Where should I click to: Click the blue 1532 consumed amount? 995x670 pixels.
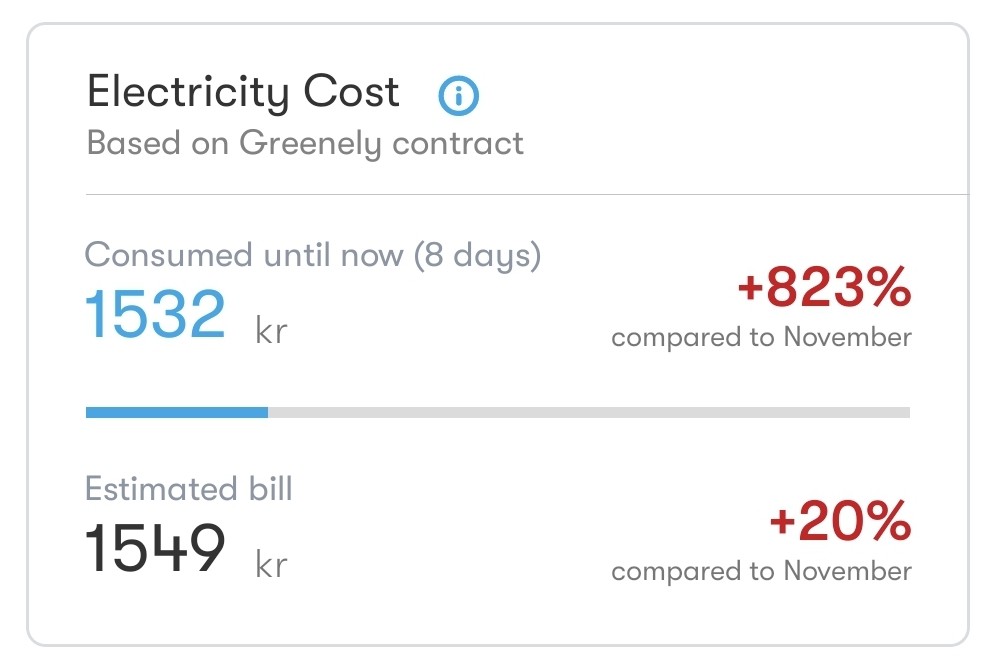pyautogui.click(x=156, y=314)
